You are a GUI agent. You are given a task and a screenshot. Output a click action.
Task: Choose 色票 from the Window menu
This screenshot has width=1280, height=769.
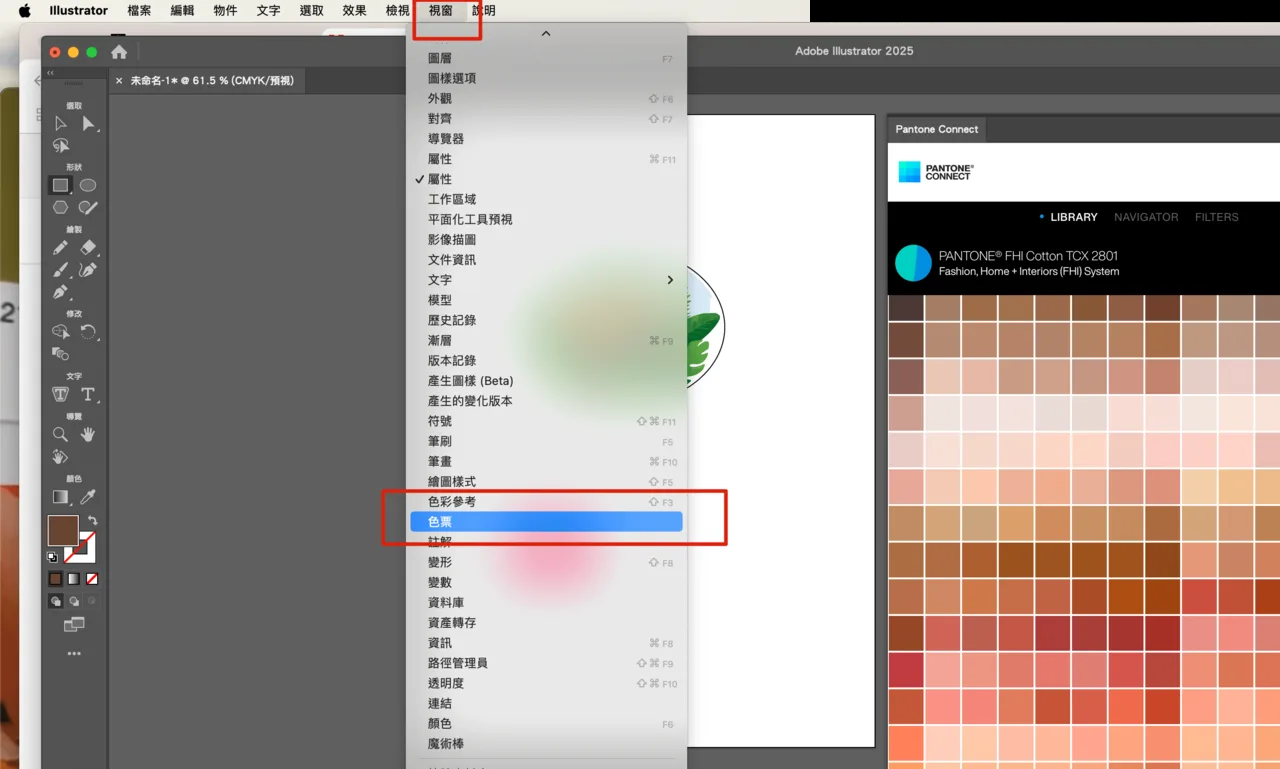546,522
